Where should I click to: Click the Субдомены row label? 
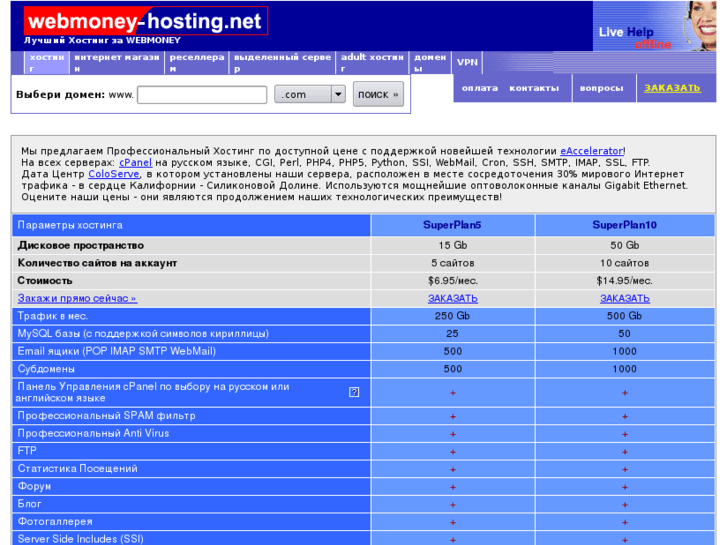pos(46,369)
